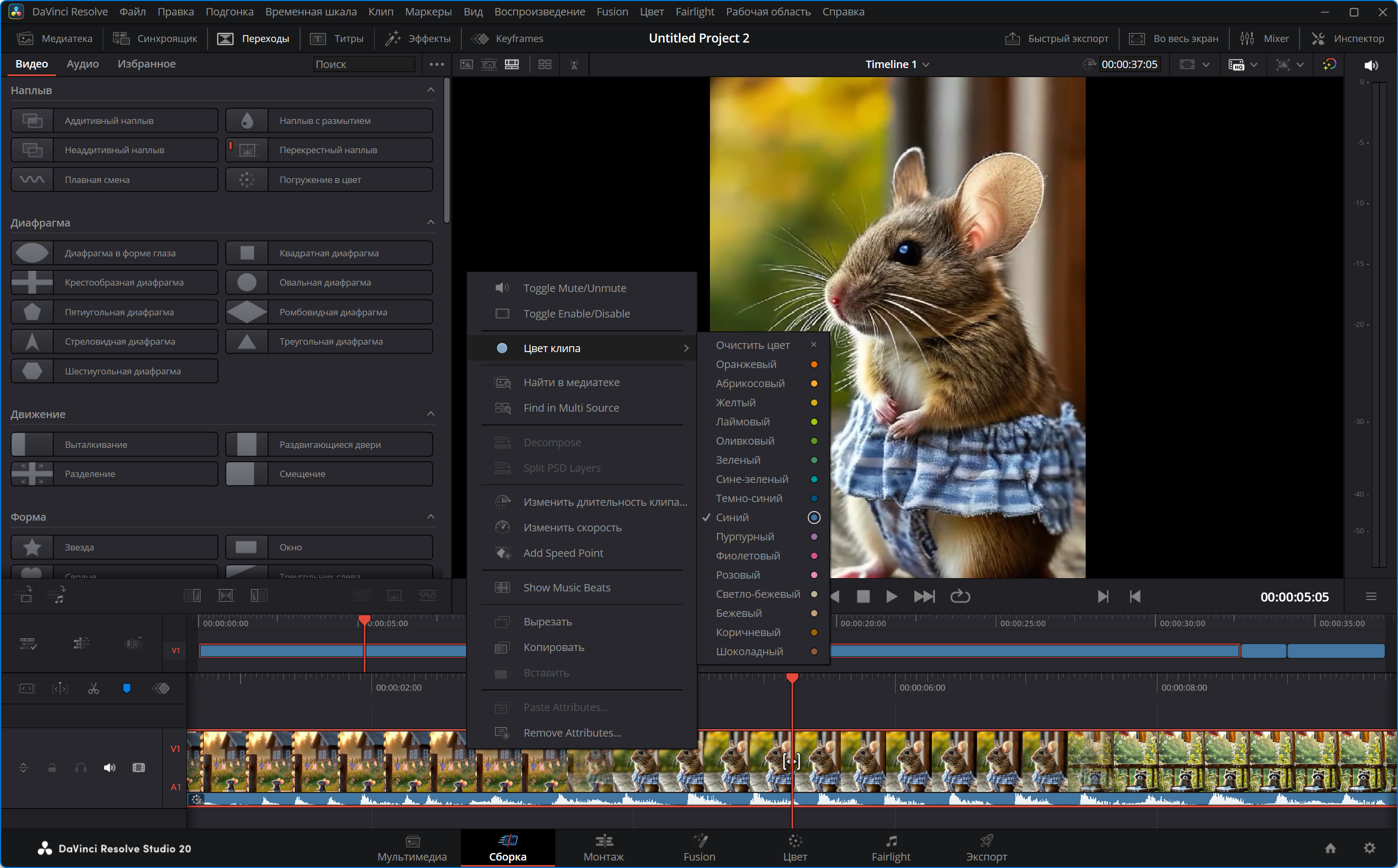
Task: Click the blue marker flag icon
Action: point(126,688)
